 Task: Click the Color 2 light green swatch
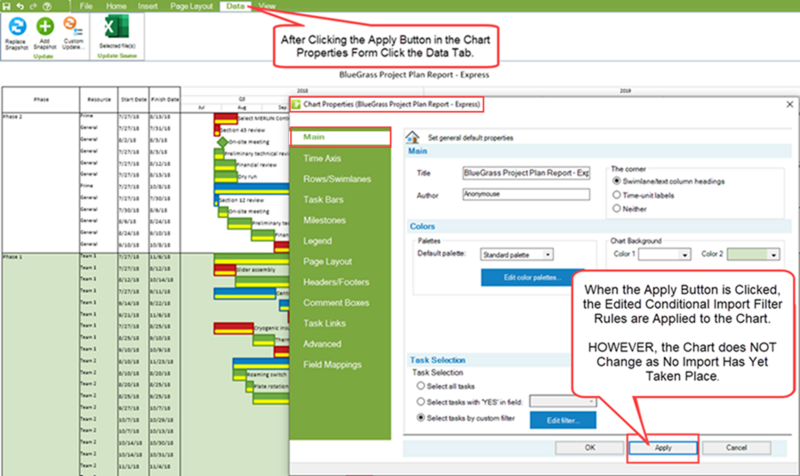coord(747,254)
